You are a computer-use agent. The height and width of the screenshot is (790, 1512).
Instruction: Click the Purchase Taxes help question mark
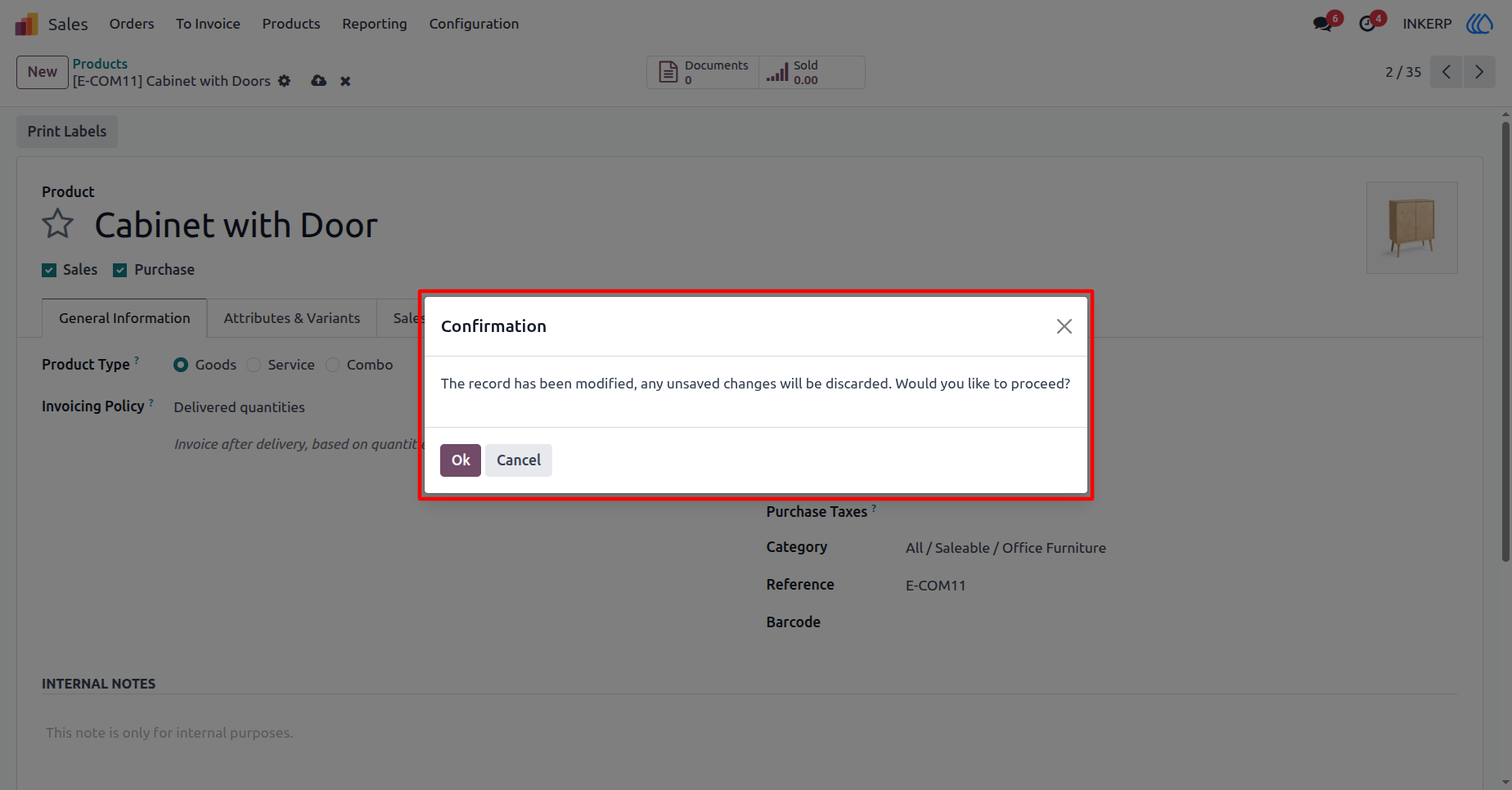(874, 508)
